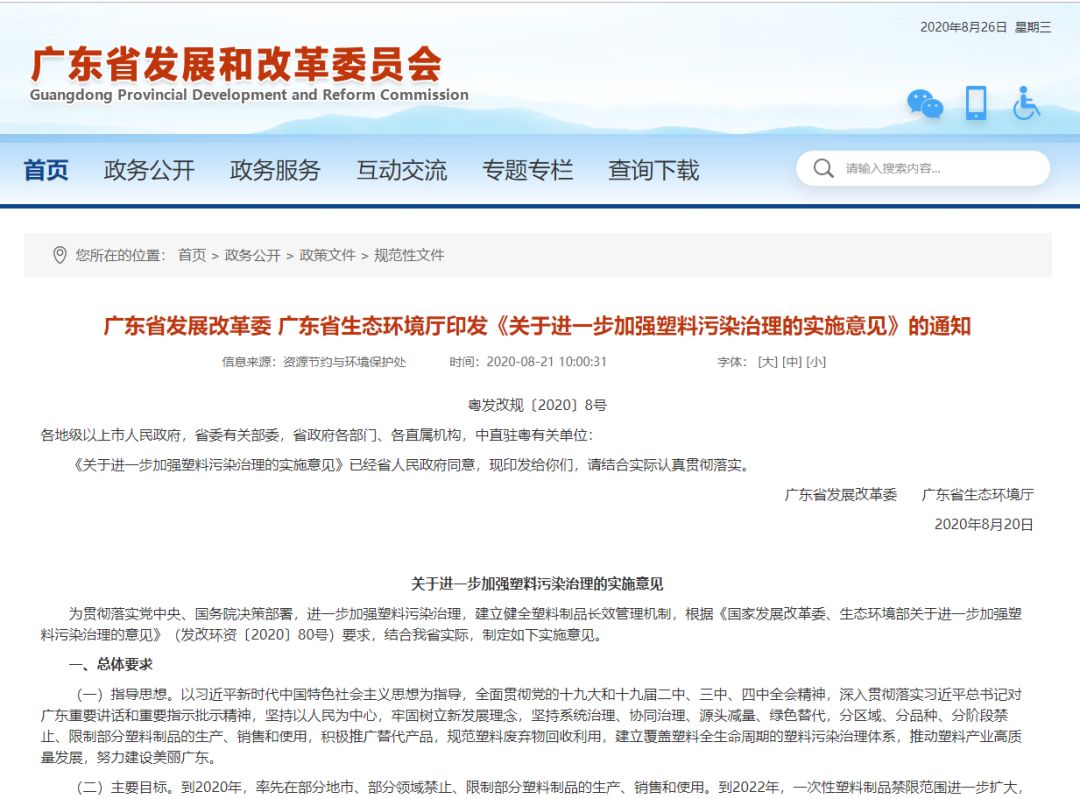The image size is (1080, 799).
Task: Click the red article title heading
Action: point(537,326)
